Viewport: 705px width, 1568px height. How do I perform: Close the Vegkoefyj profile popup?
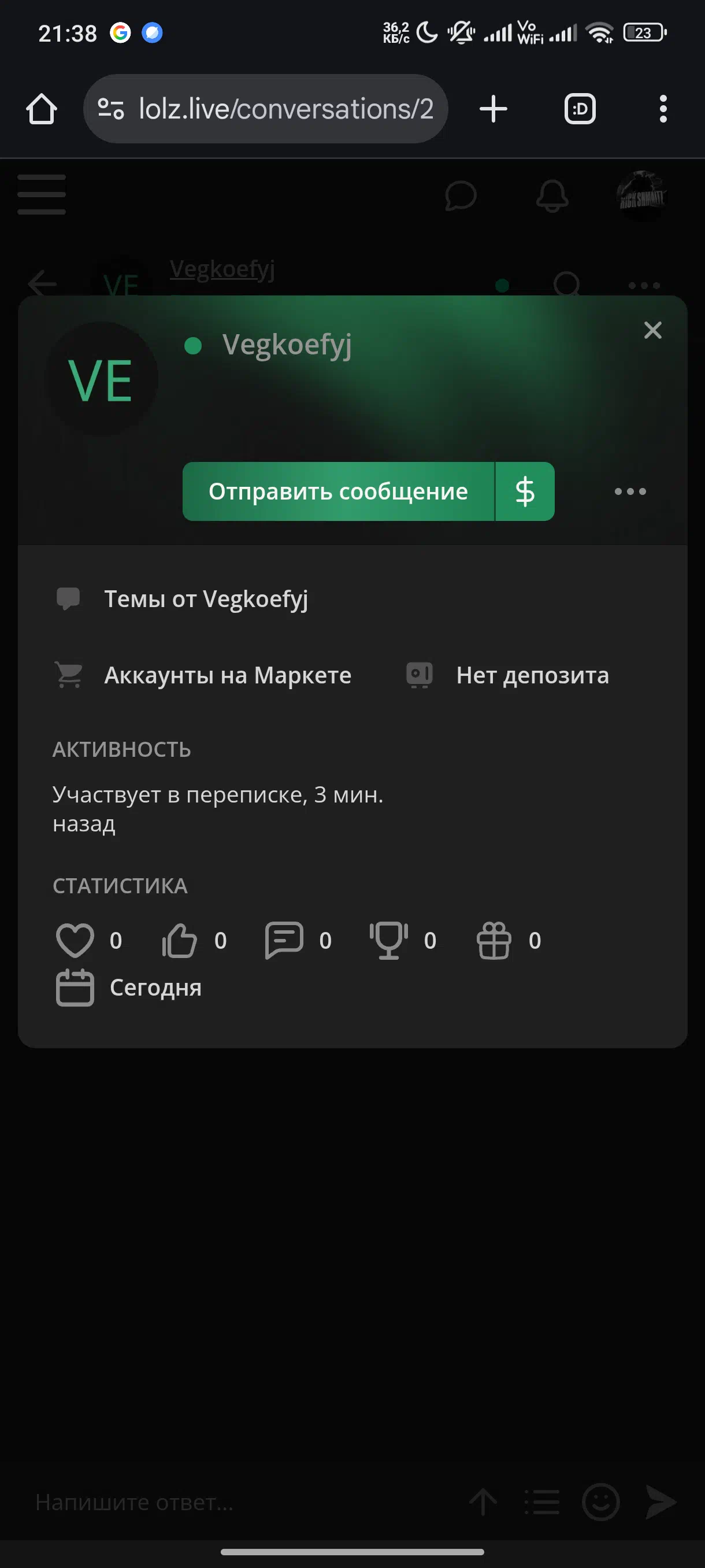[x=652, y=330]
